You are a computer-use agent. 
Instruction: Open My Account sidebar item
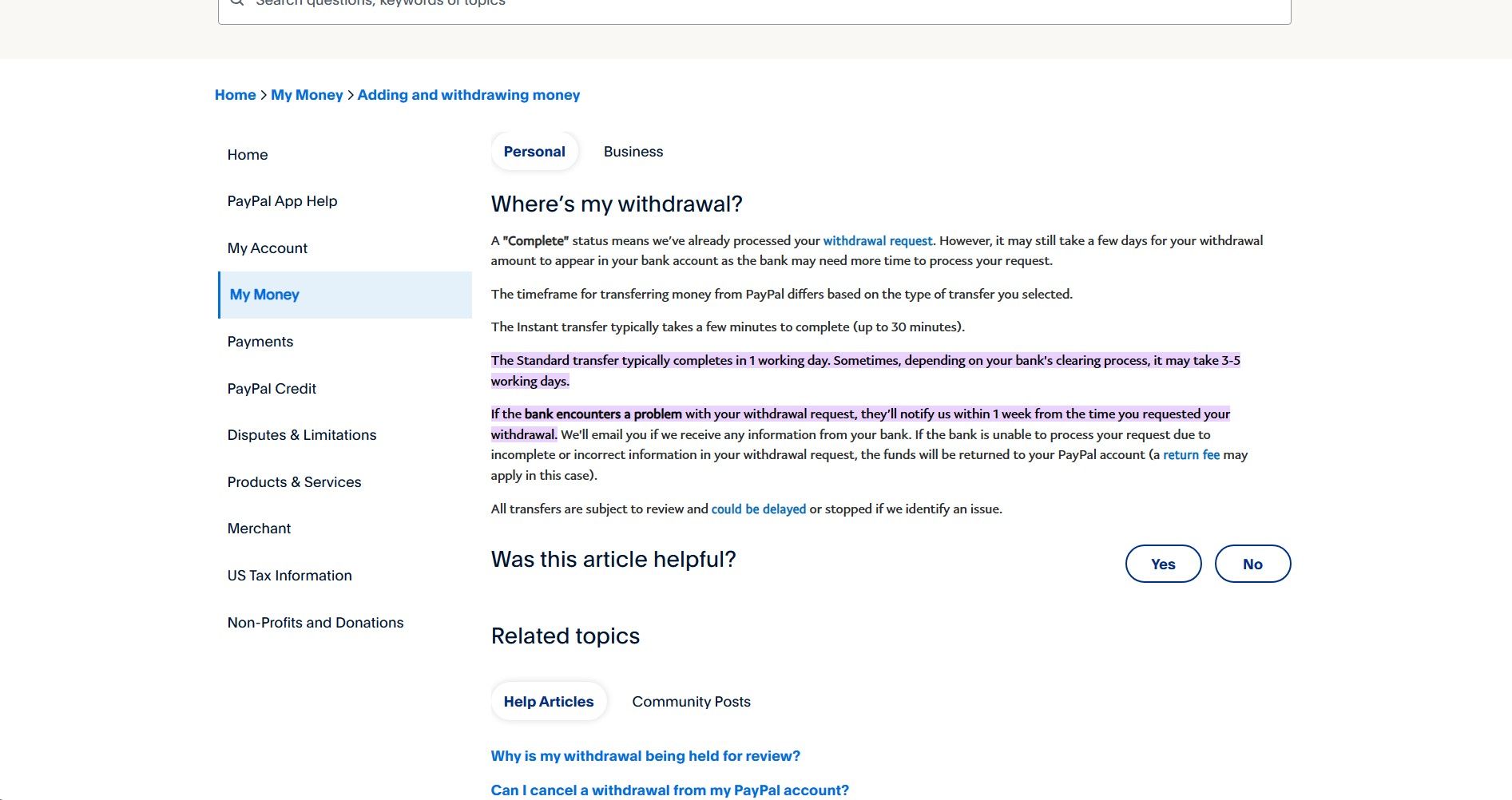[267, 248]
